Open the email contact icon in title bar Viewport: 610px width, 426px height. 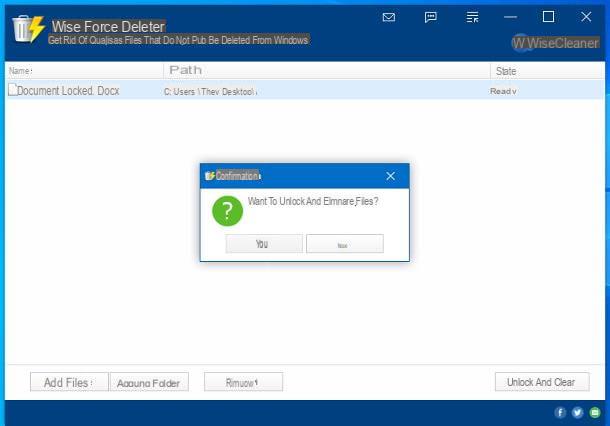(389, 17)
